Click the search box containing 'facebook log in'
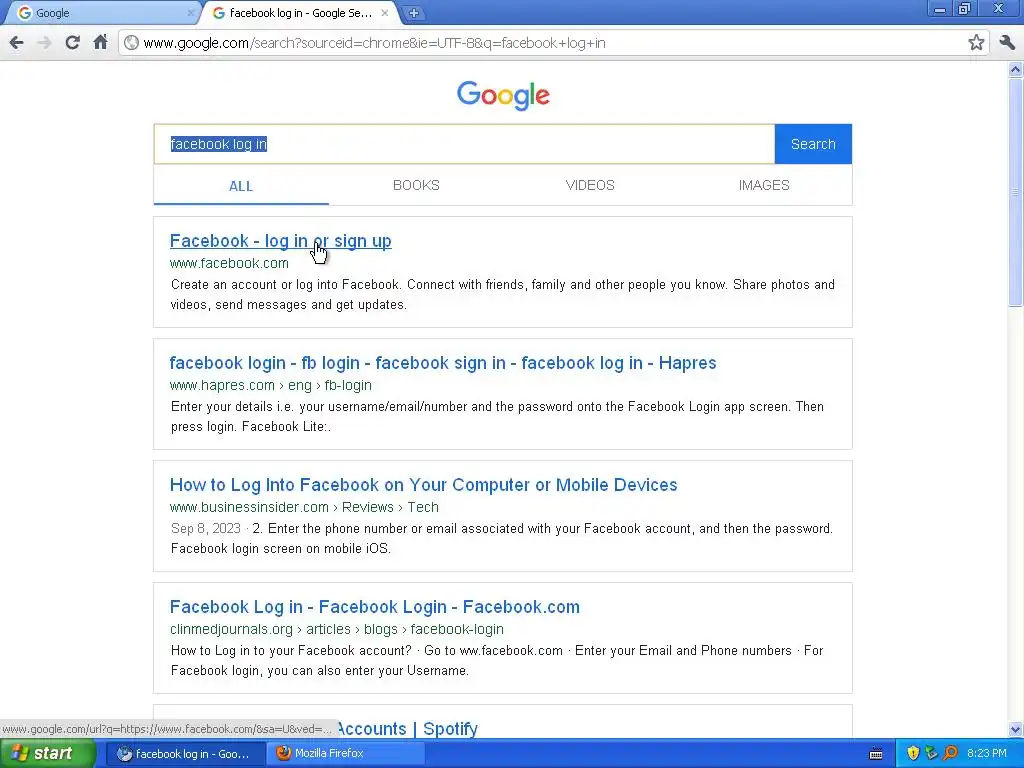Screen dimensions: 1024x768 (x=464, y=144)
